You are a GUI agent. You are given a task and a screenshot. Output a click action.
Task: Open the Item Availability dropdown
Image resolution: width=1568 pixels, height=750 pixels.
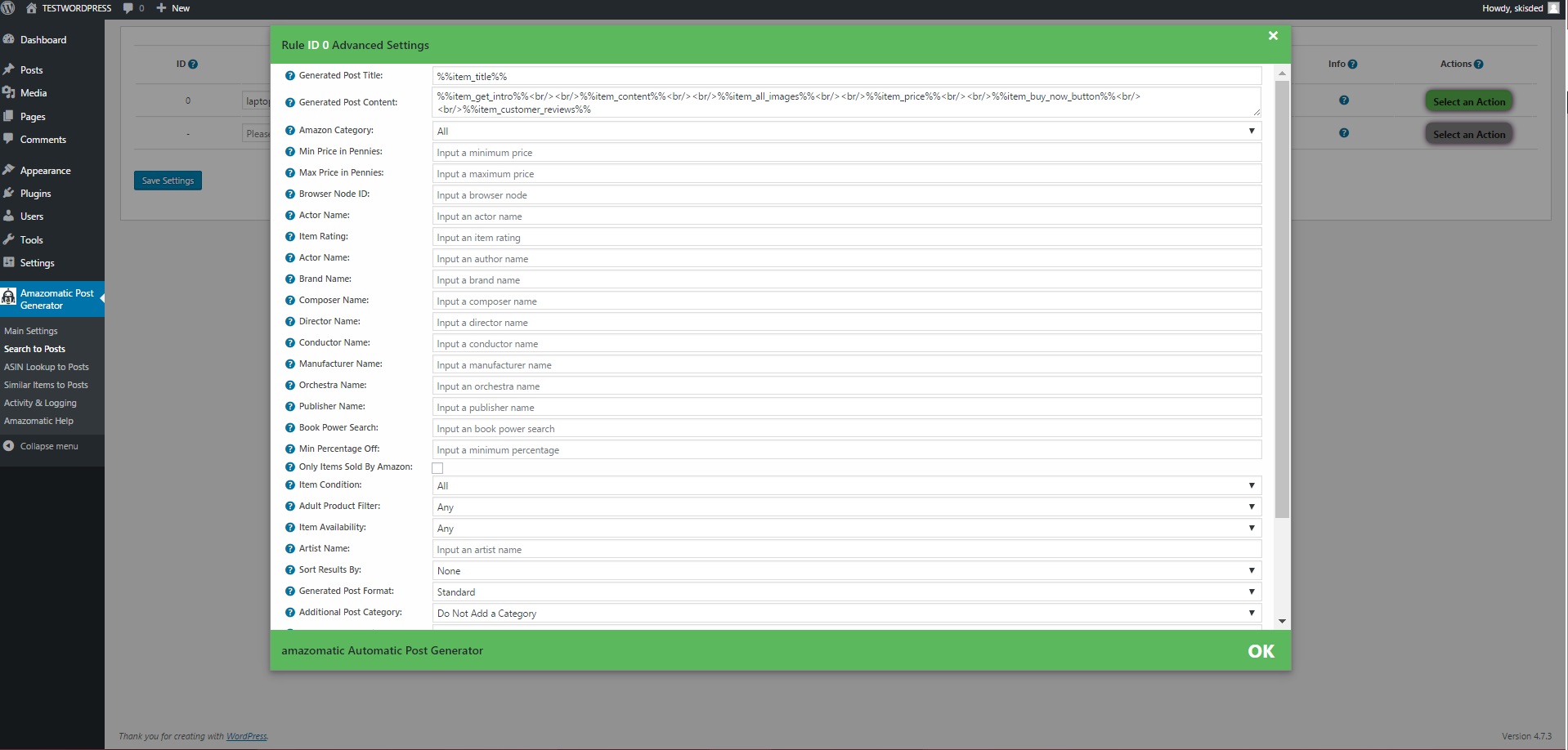coord(846,528)
